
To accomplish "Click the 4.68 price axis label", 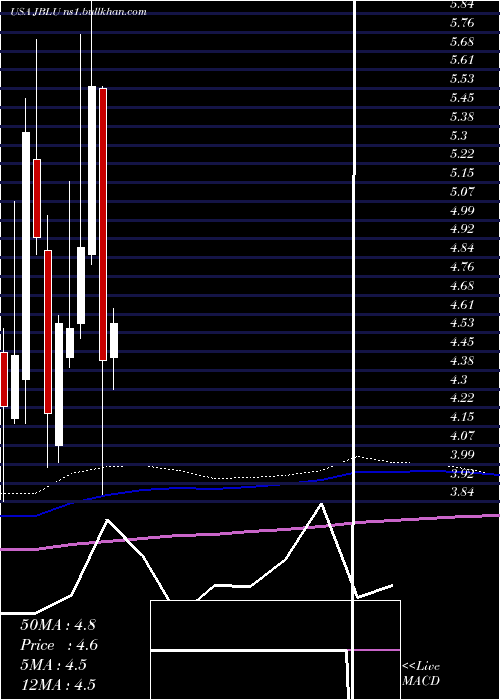I will [x=462, y=286].
